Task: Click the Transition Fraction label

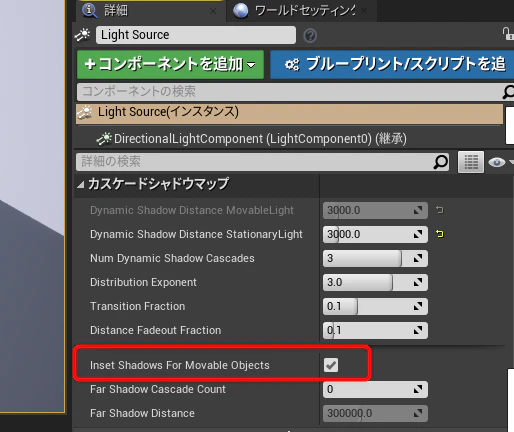Action: pyautogui.click(x=137, y=306)
